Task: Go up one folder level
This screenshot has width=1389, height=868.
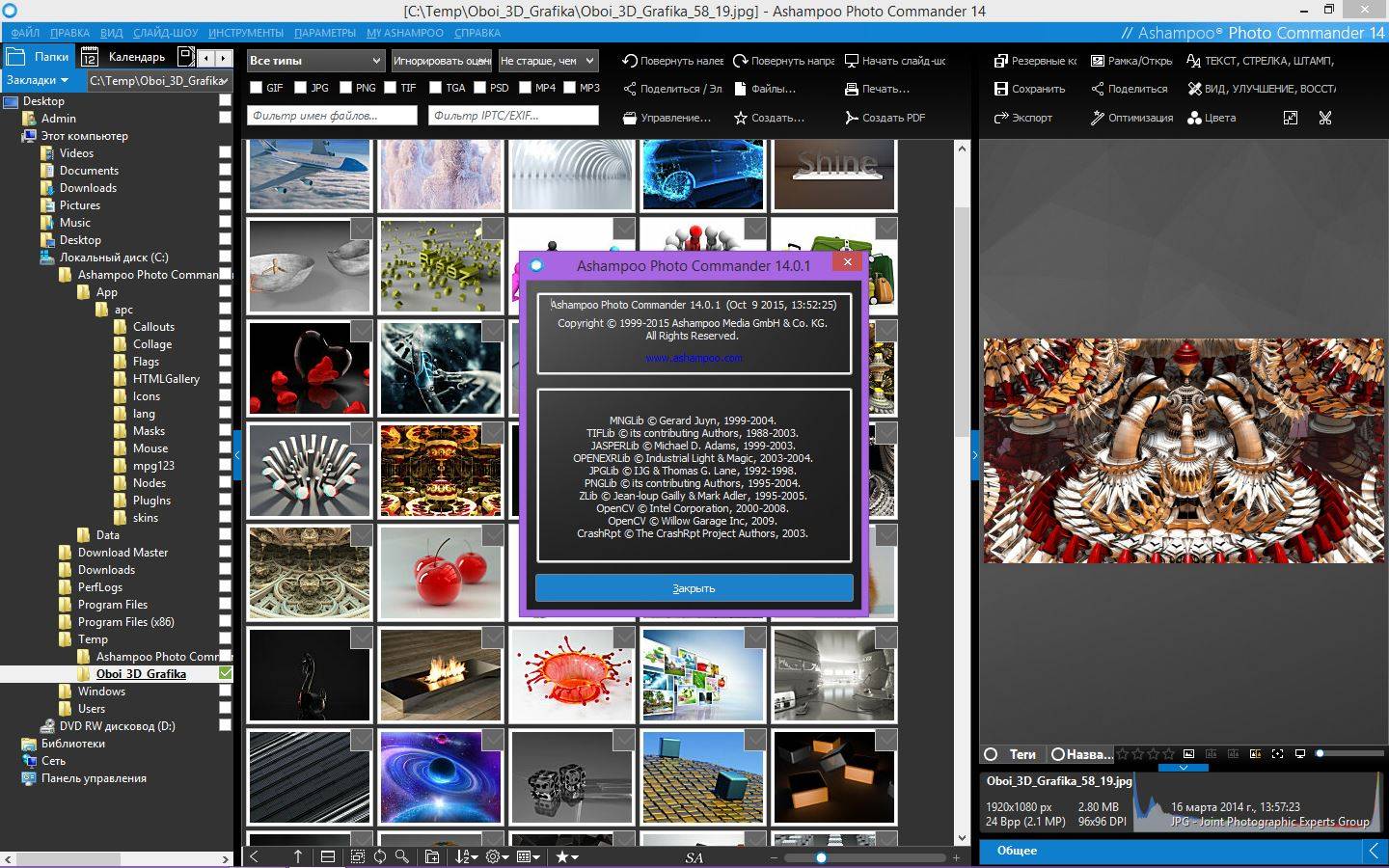Action: click(298, 856)
